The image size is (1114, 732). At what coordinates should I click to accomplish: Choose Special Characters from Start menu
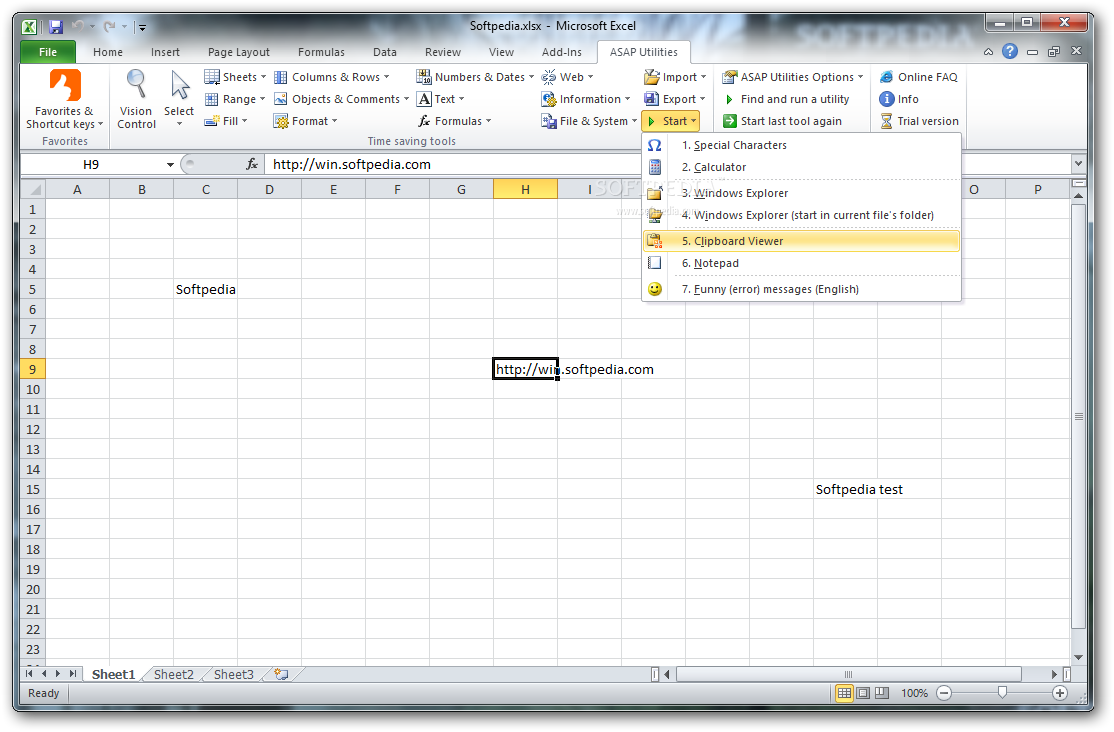[x=801, y=145]
